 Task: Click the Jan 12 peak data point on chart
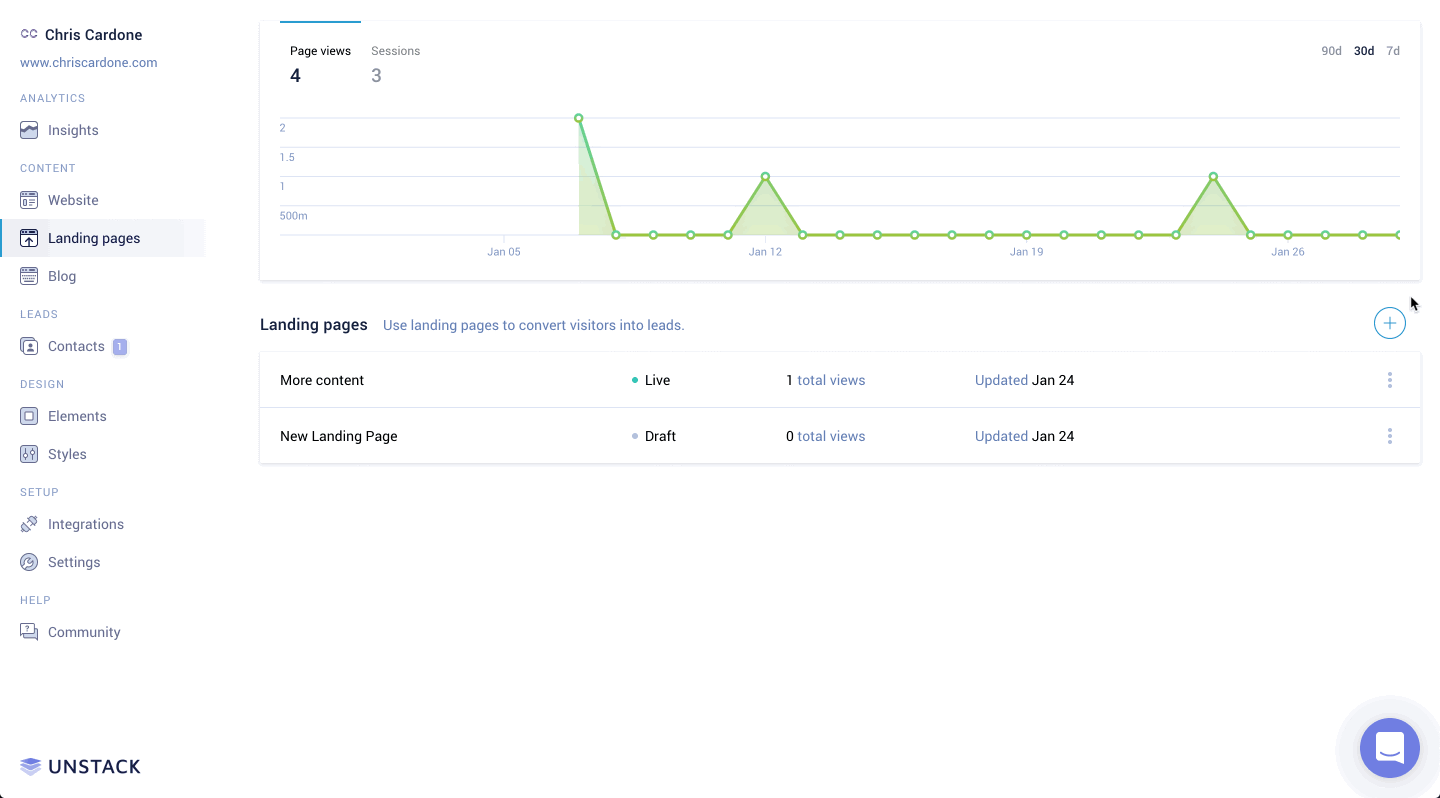click(x=765, y=177)
